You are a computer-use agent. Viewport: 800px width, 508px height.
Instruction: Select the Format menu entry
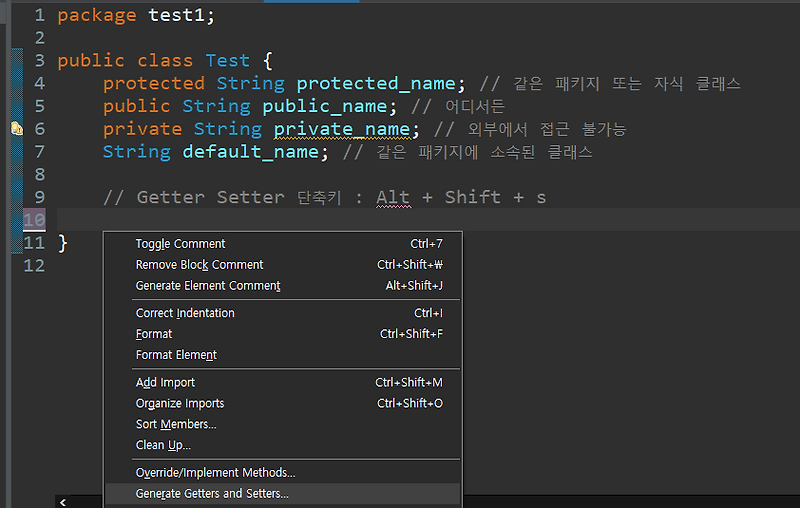pos(283,334)
